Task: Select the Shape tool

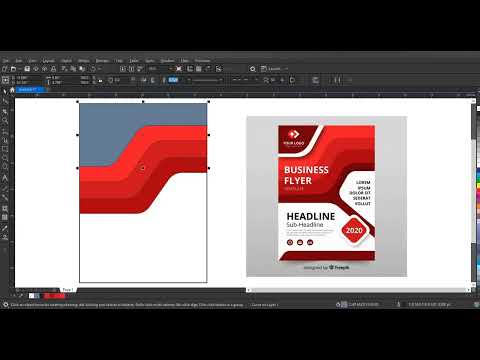Action: (x=5, y=101)
